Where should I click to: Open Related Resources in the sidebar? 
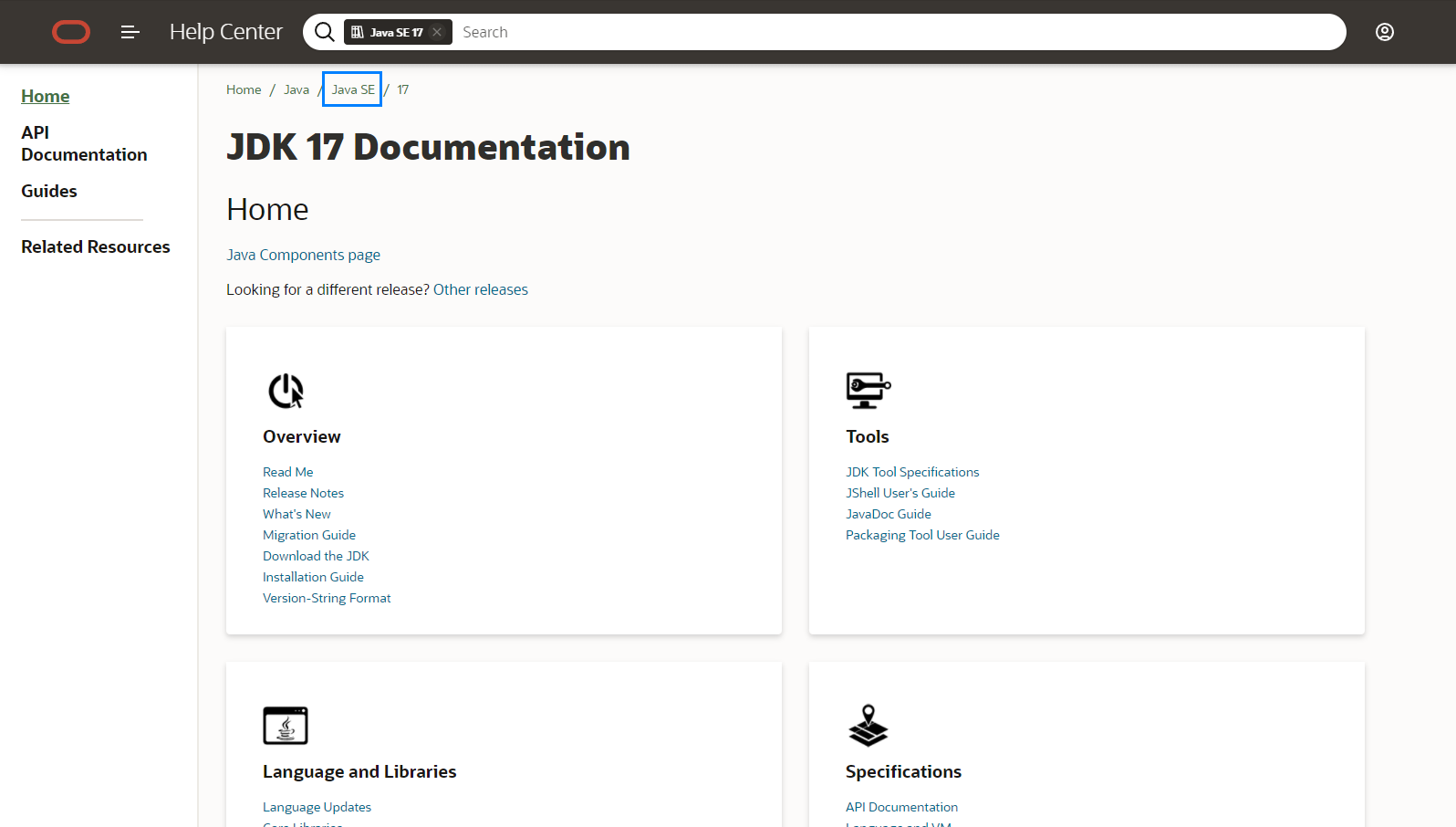click(96, 246)
